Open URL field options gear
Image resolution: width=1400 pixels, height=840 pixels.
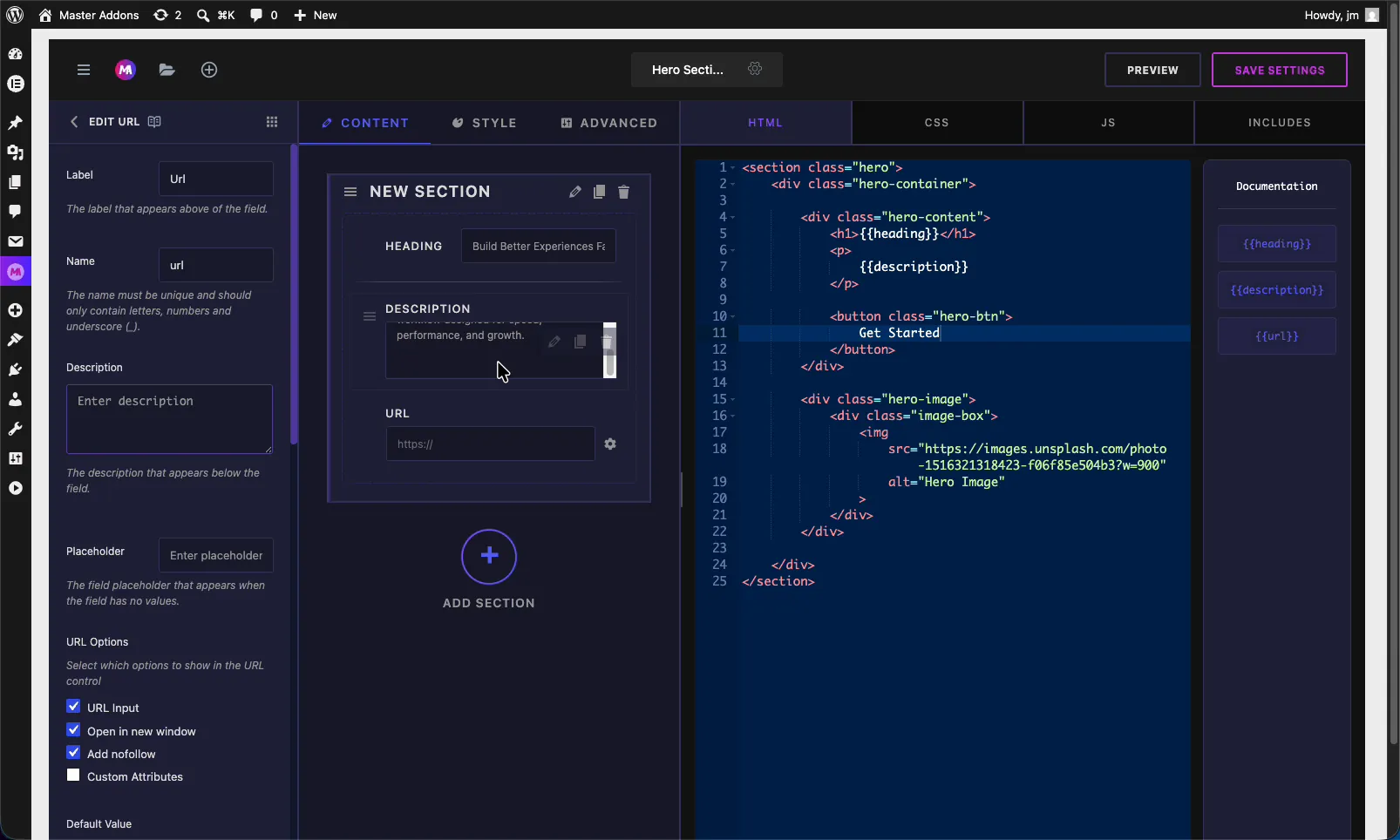pyautogui.click(x=610, y=444)
